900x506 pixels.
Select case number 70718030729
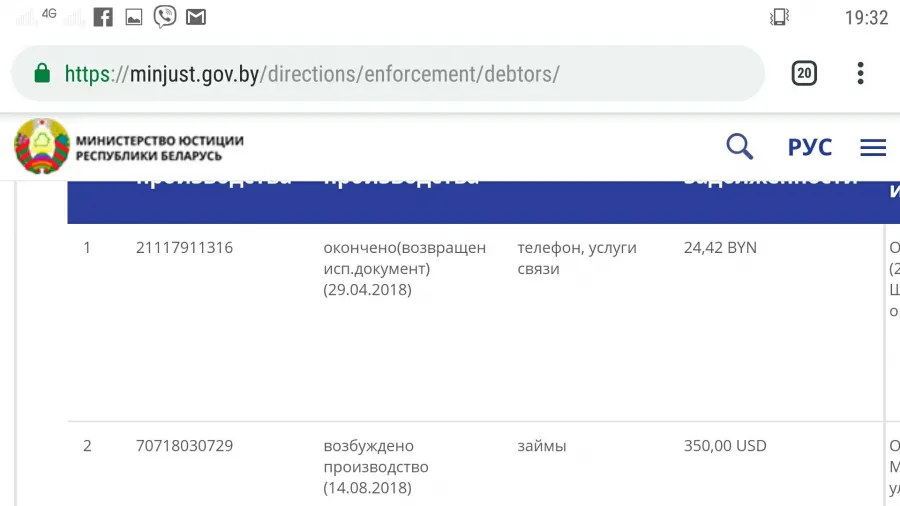click(184, 446)
